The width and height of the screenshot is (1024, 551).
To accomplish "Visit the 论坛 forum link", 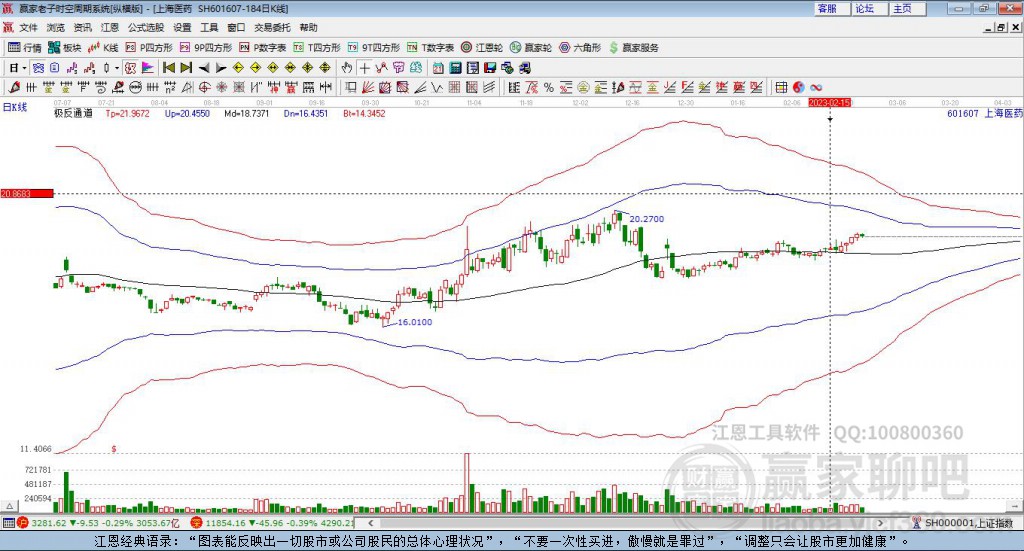I will coord(864,8).
